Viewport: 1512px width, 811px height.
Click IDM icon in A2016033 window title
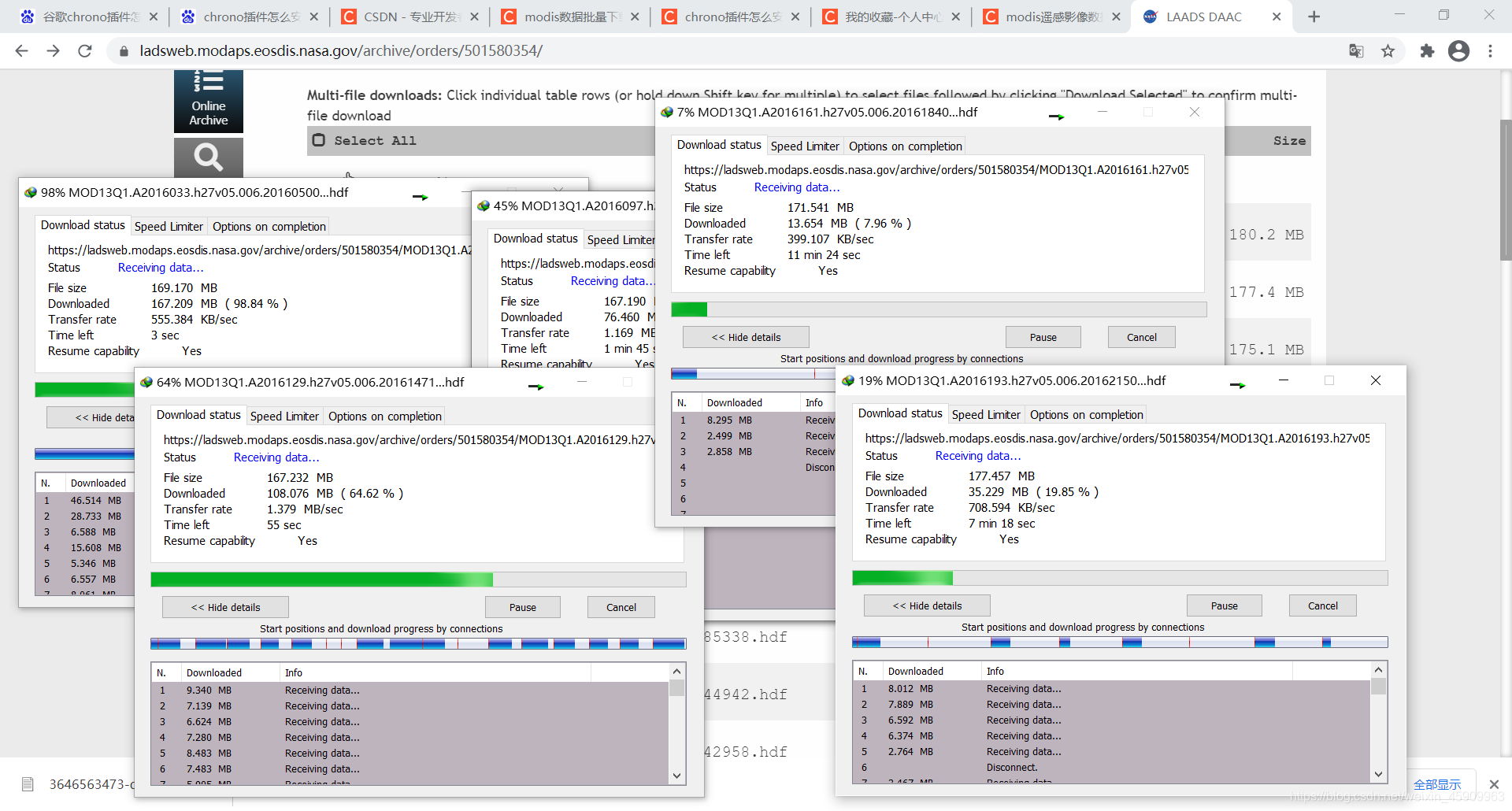[31, 192]
